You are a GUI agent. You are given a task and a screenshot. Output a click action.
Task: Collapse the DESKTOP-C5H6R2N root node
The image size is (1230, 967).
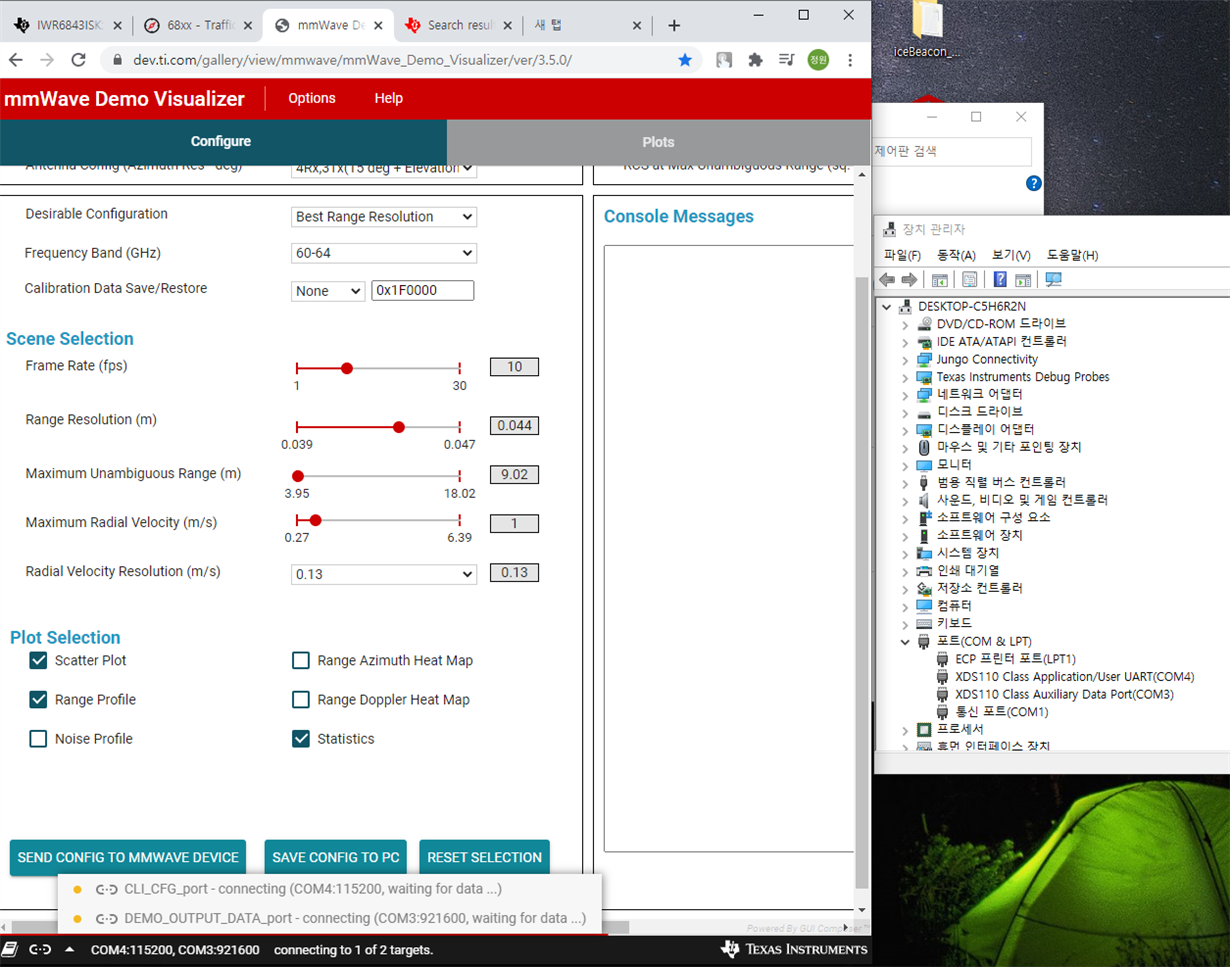tap(887, 306)
